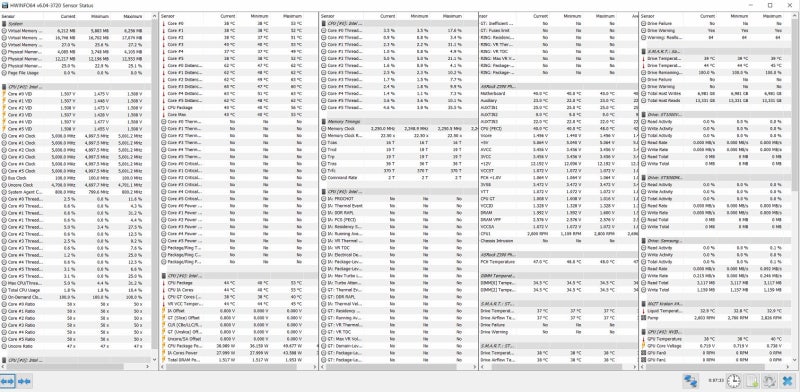Viewport: 800px width, 392px height.
Task: Select the Motherboard temperature row
Action: pos(558,94)
